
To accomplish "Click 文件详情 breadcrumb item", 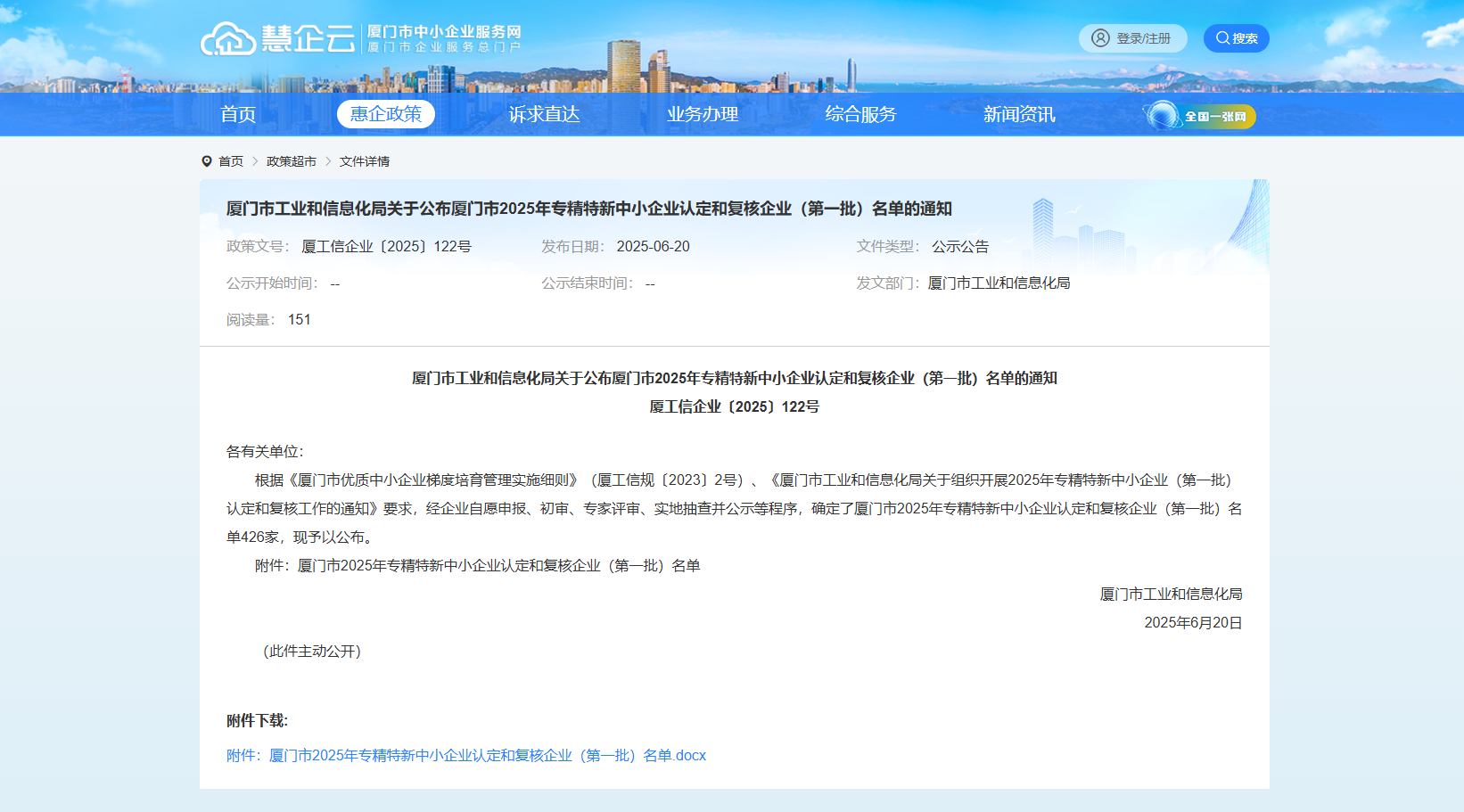I will point(365,161).
